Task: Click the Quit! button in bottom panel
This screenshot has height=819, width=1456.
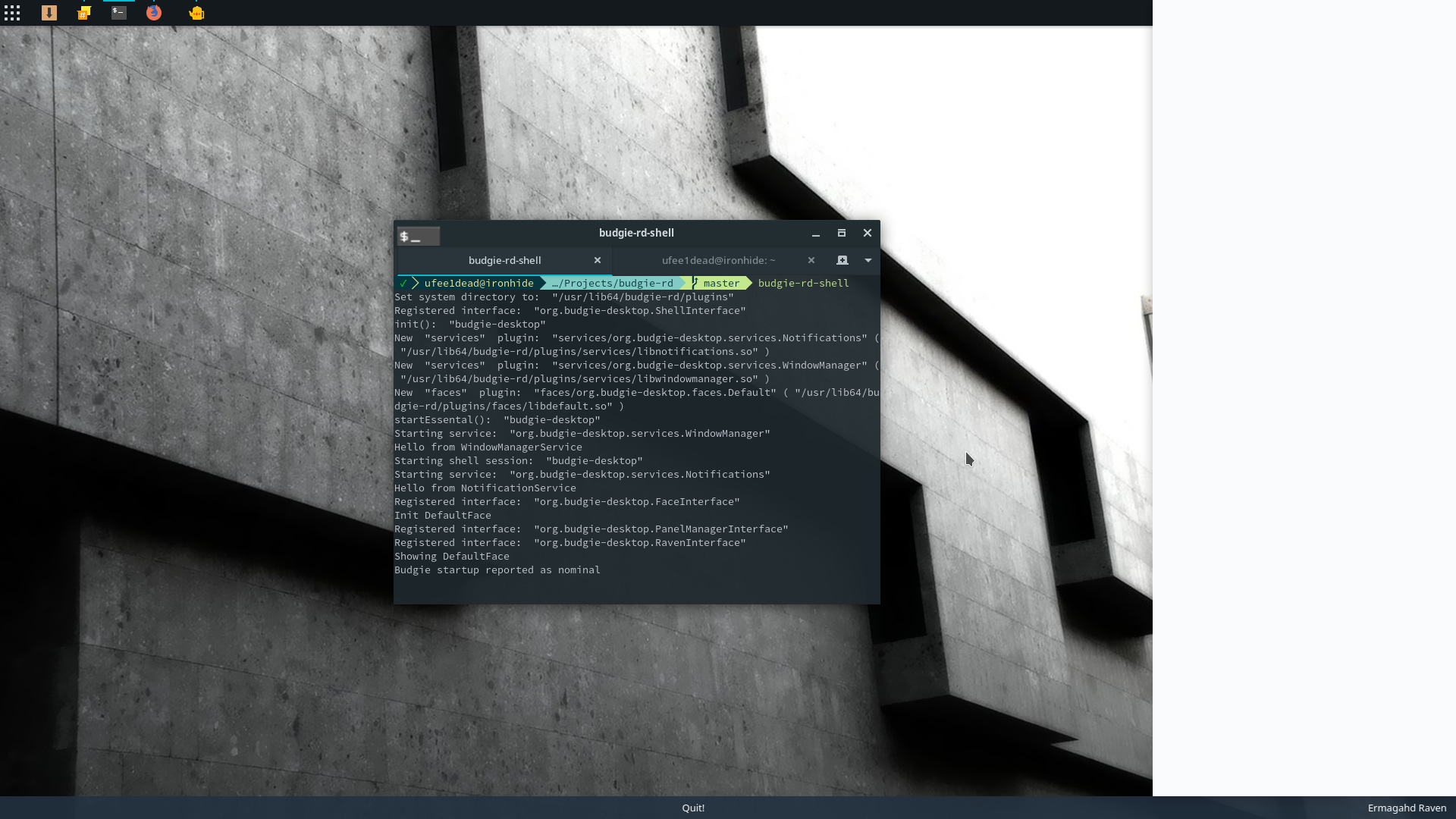Action: [693, 808]
